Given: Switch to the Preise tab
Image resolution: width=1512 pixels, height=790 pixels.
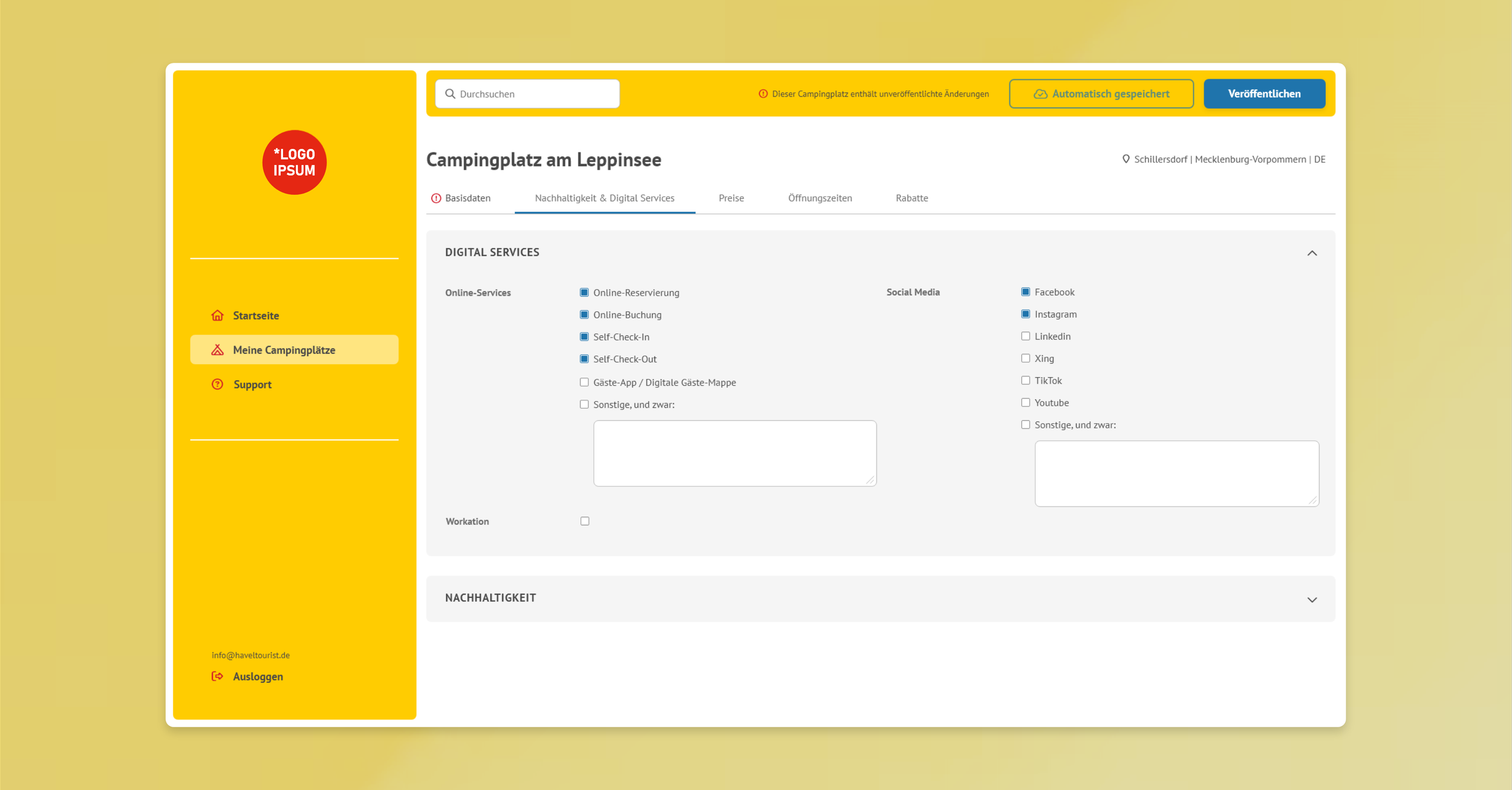Looking at the screenshot, I should coord(731,198).
